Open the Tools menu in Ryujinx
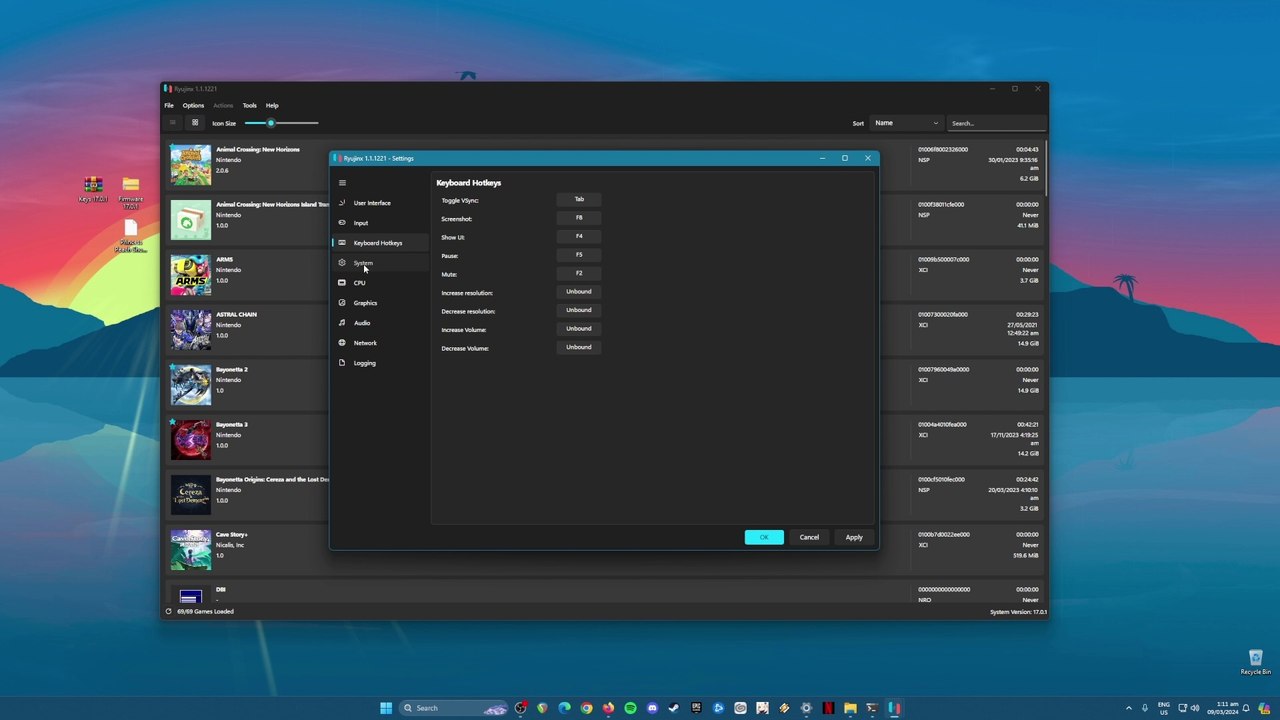This screenshot has height=720, width=1280. (250, 105)
